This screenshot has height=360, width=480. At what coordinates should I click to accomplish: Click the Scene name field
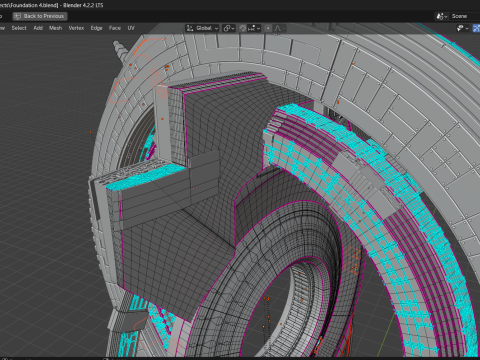click(x=465, y=16)
